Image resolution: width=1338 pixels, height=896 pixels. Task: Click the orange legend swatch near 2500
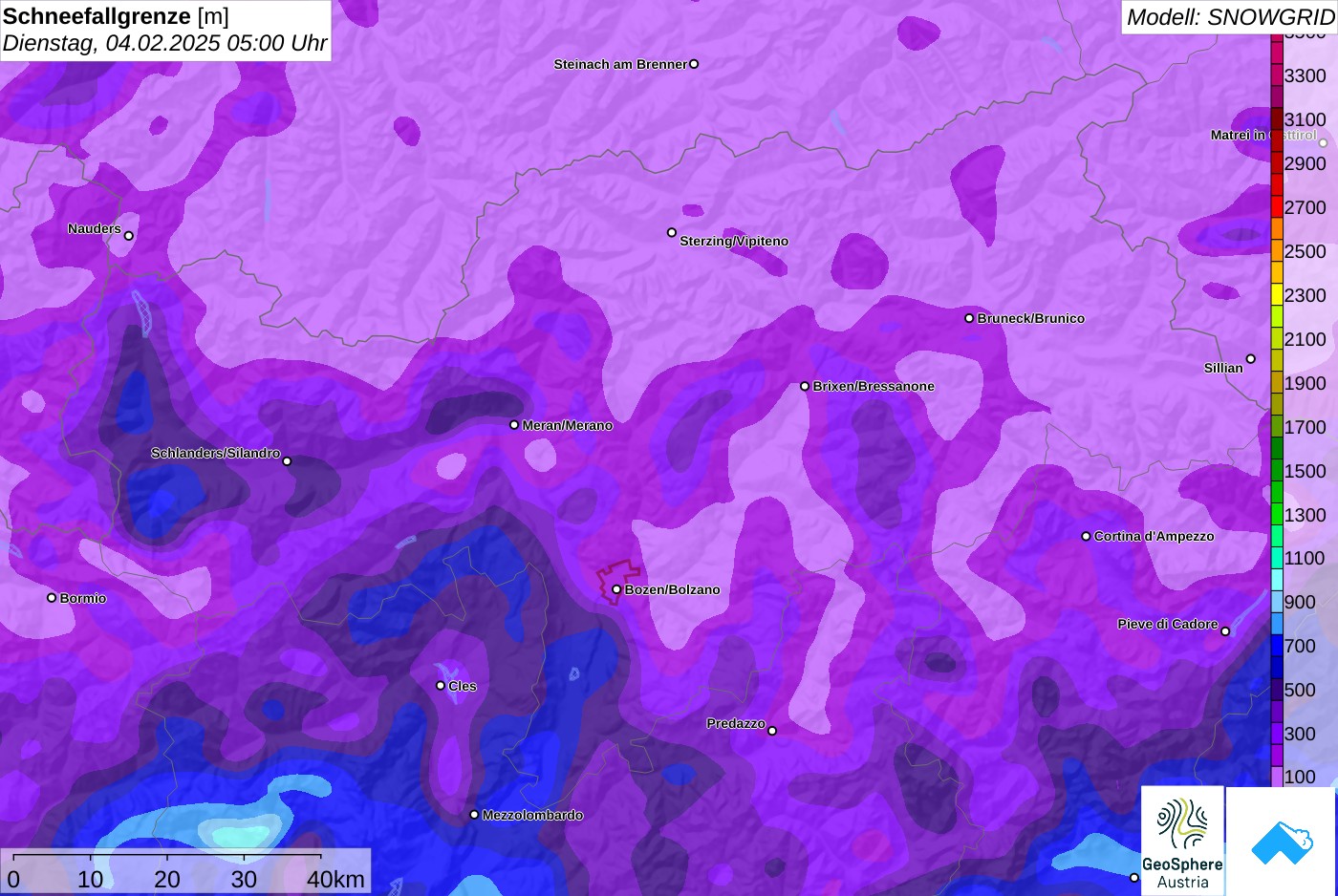coord(1277,251)
